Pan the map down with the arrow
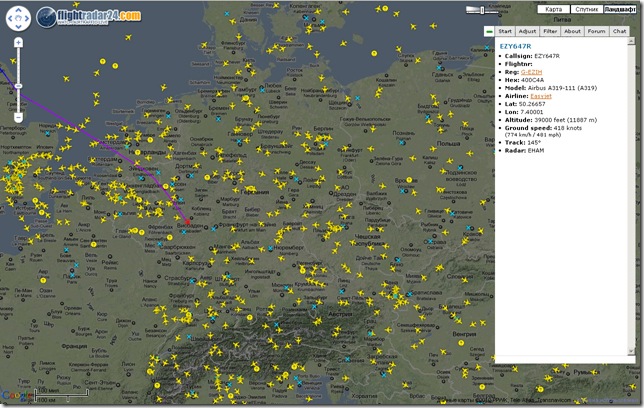 (18, 27)
